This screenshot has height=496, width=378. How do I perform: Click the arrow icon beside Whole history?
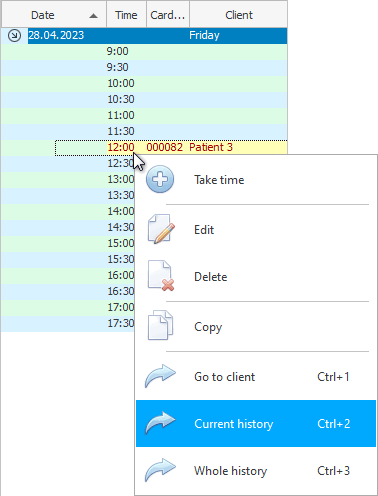pyautogui.click(x=160, y=470)
